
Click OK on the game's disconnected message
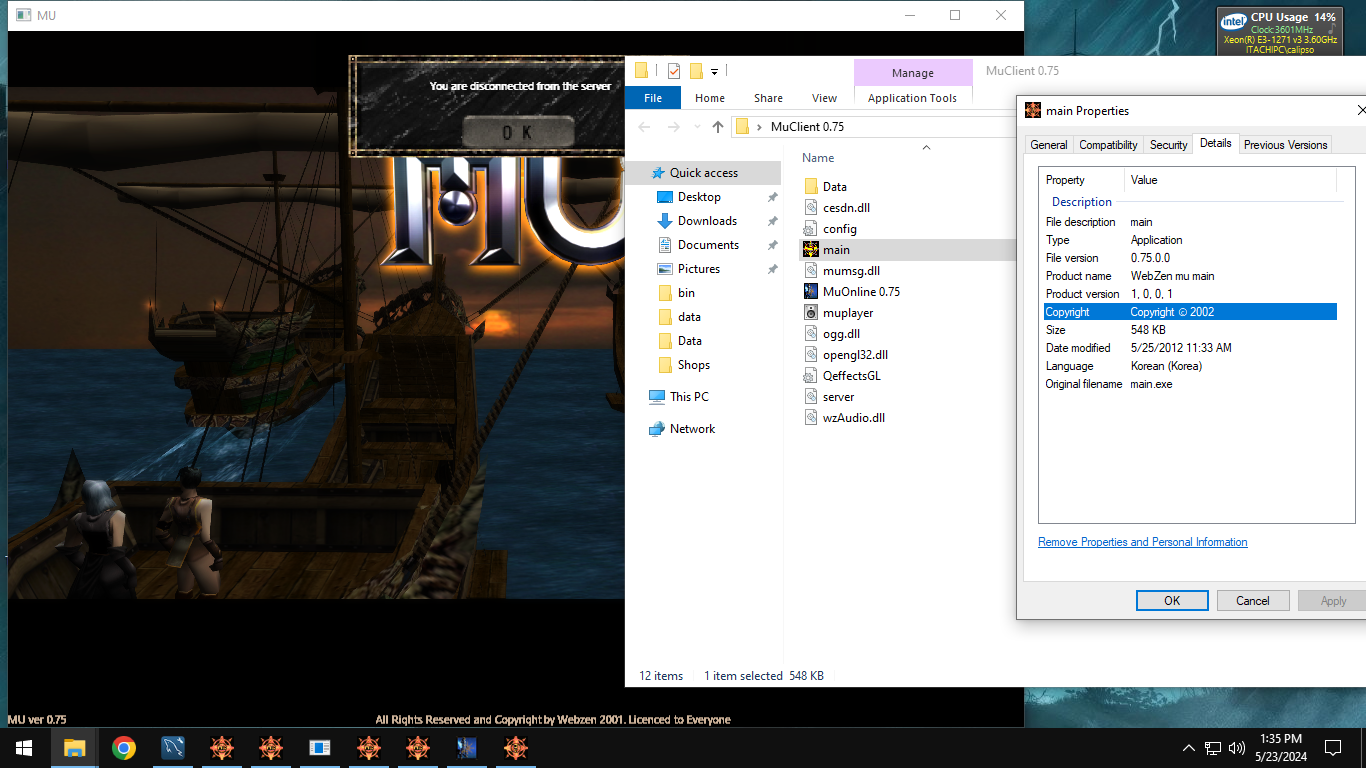[518, 131]
